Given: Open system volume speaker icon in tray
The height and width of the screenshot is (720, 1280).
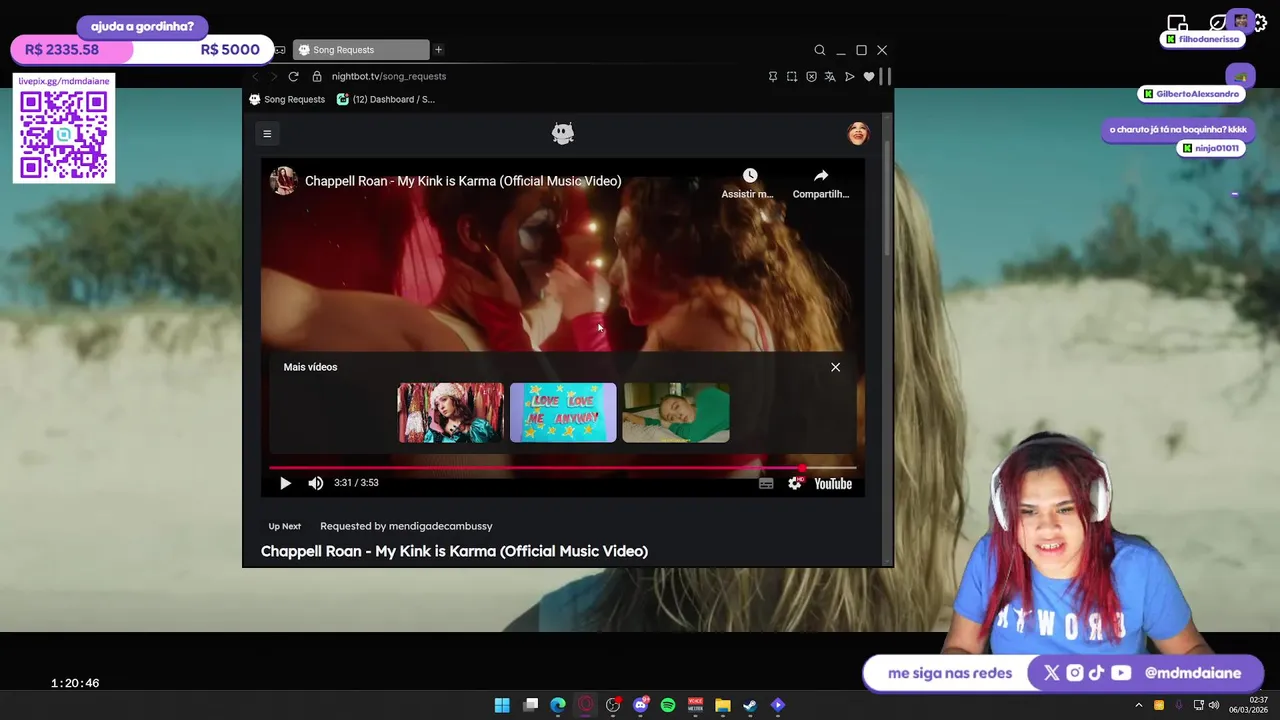Looking at the screenshot, I should click(1214, 705).
